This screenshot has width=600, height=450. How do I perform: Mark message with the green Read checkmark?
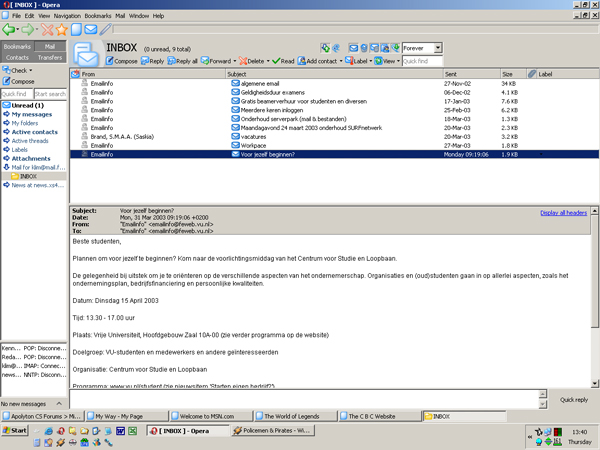point(284,61)
